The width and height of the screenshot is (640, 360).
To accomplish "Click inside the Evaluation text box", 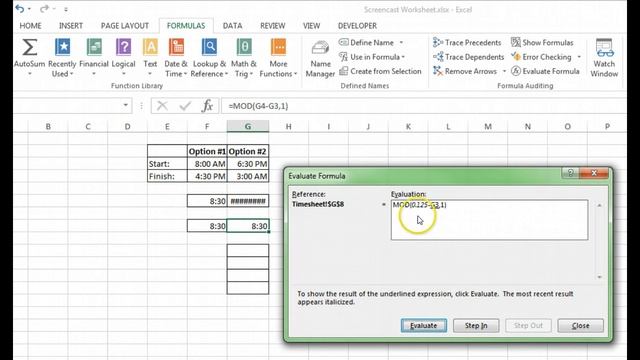I will [x=489, y=220].
